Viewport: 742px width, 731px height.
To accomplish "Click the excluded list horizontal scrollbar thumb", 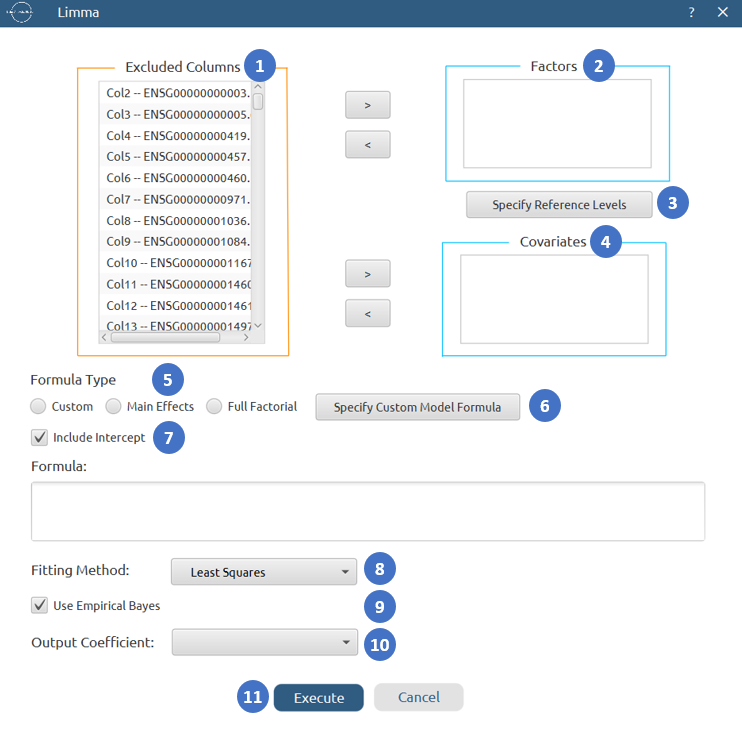I will coord(165,337).
